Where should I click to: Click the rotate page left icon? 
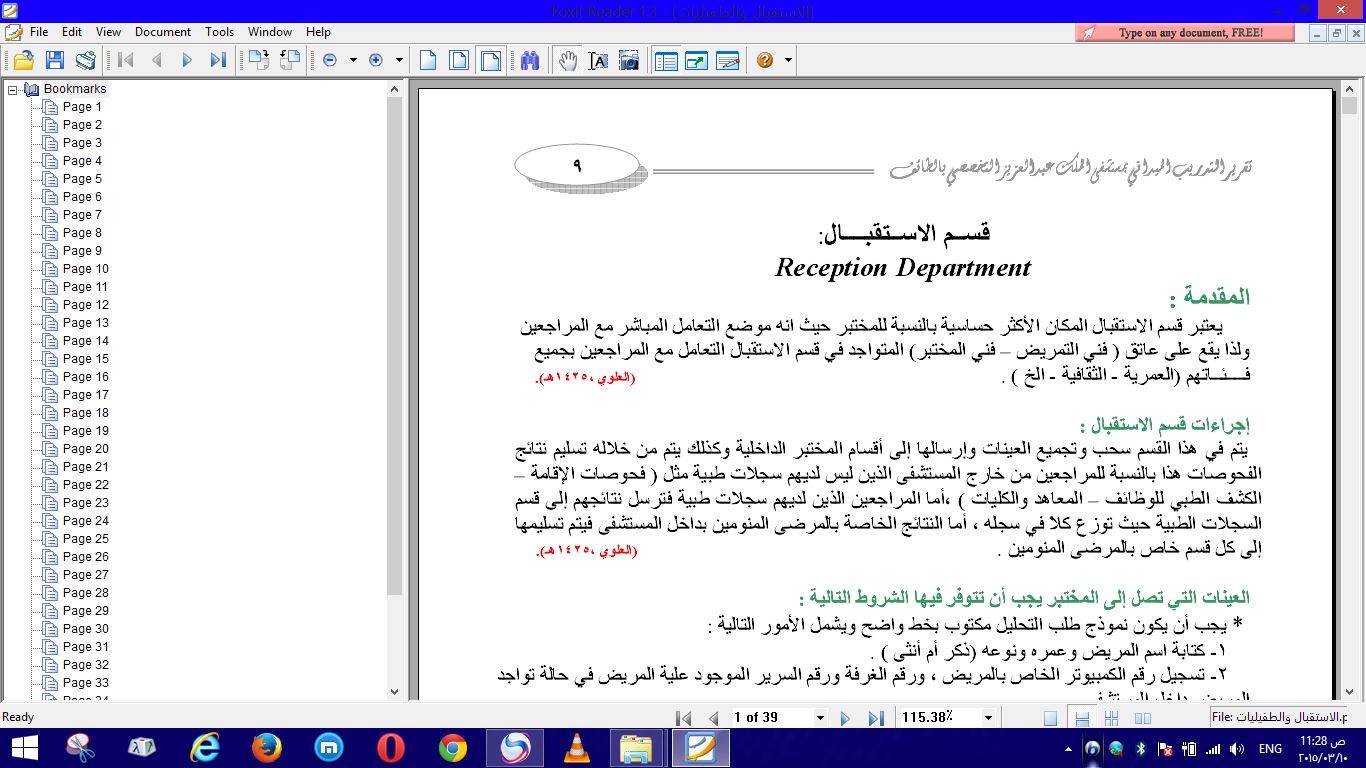coord(290,61)
